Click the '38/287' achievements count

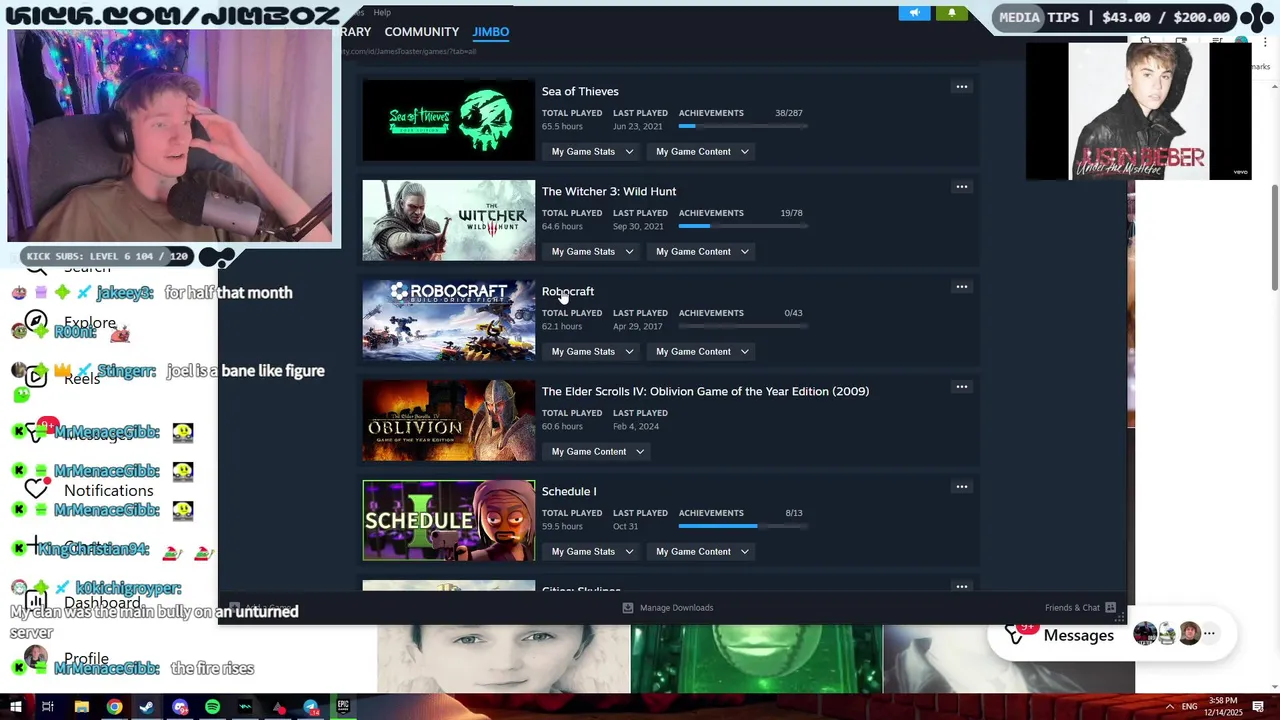[x=789, y=113]
